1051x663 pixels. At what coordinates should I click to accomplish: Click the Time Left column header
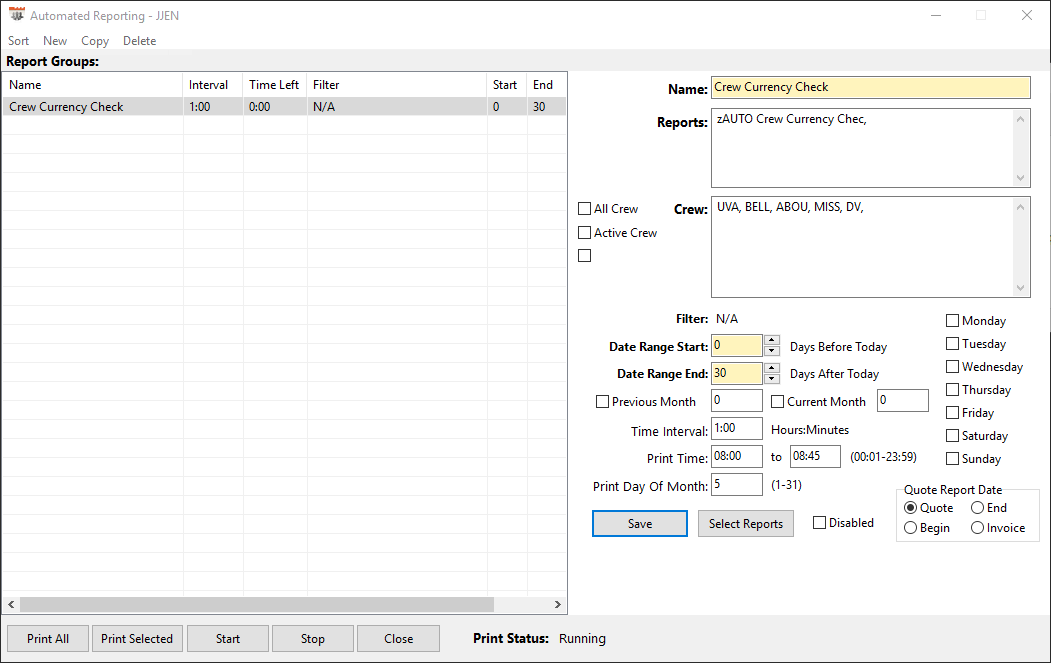(275, 85)
